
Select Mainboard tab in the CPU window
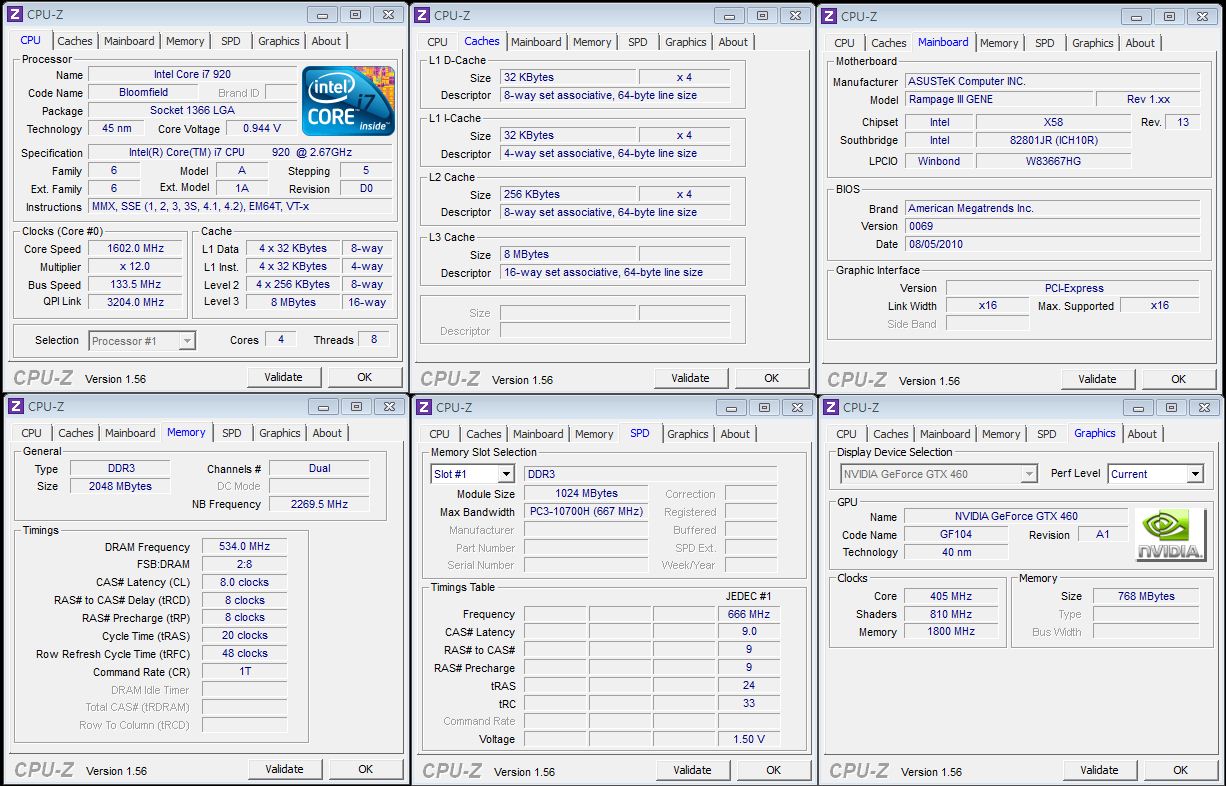coord(130,41)
